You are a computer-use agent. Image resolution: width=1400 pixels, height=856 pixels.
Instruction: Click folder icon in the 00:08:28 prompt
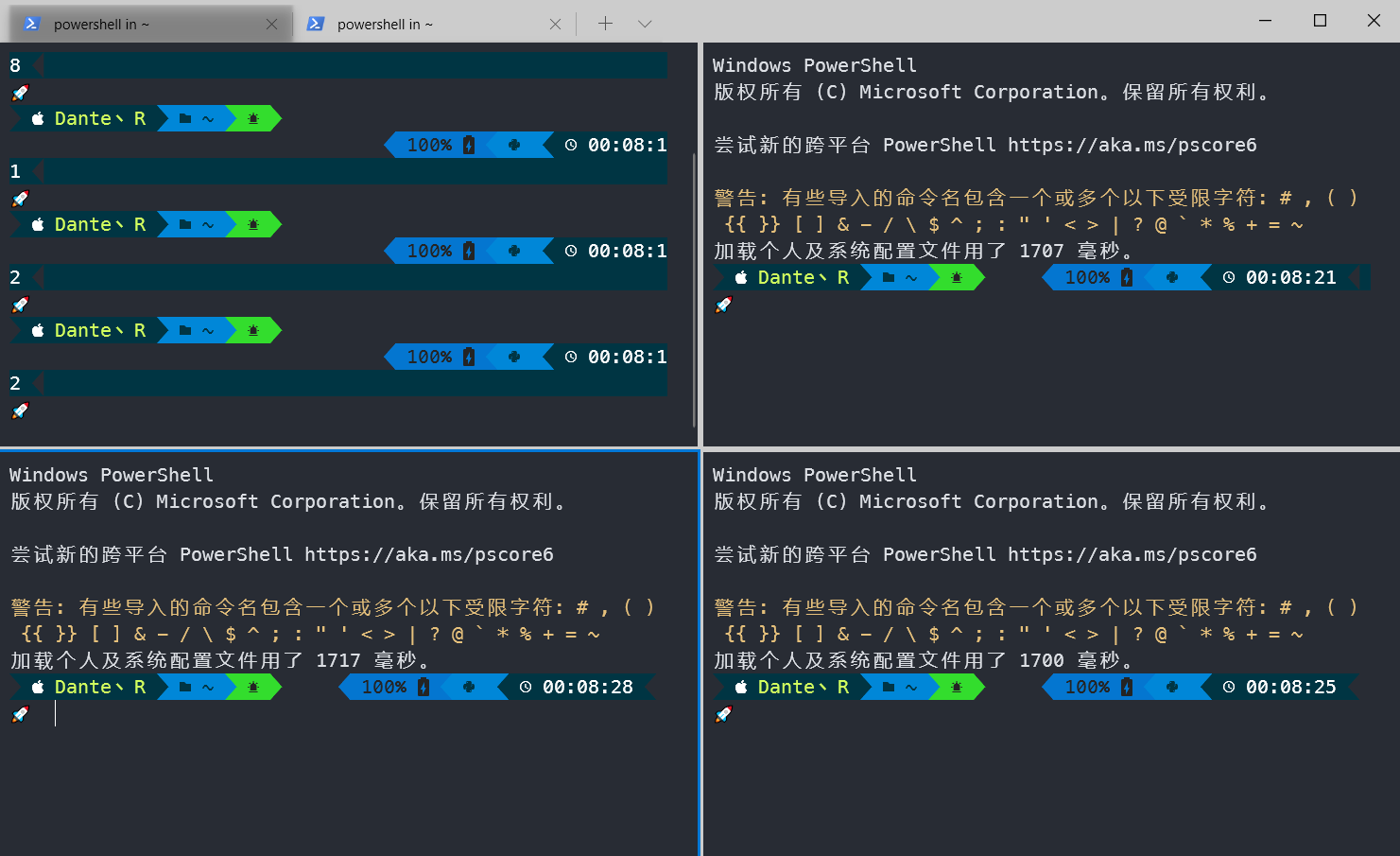coord(185,687)
